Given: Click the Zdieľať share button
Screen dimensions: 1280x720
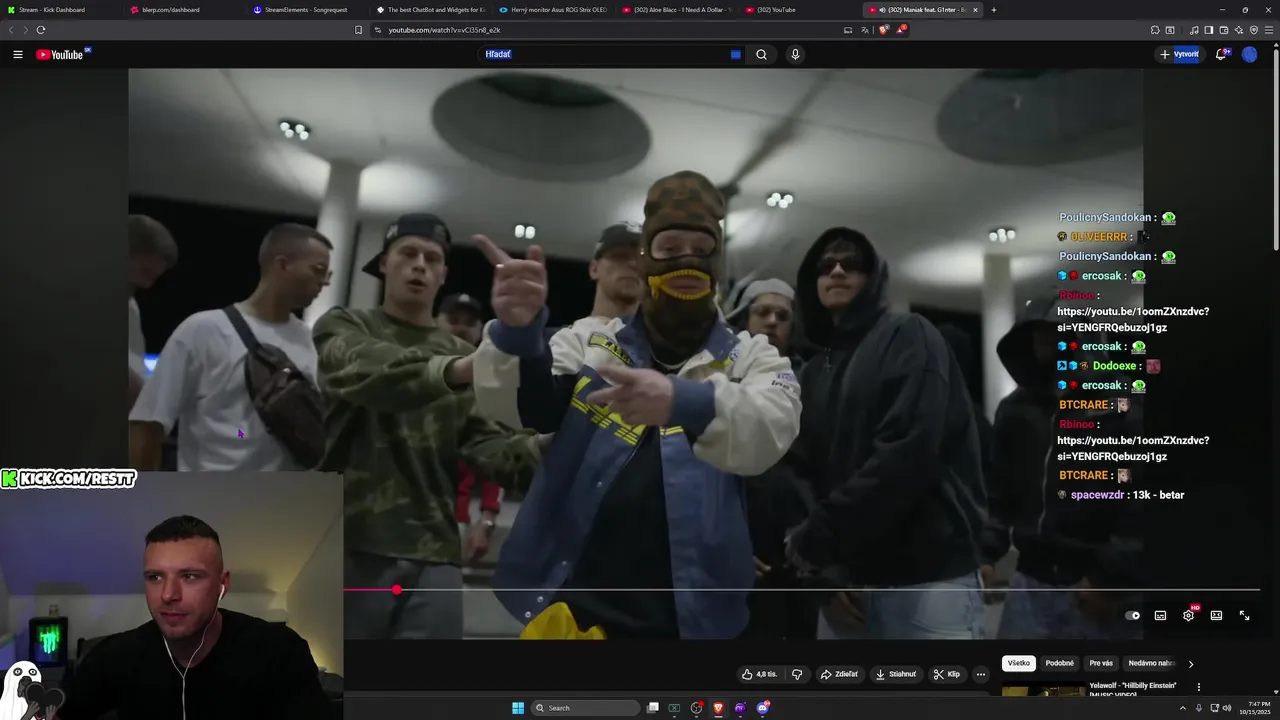Looking at the screenshot, I should pos(839,674).
